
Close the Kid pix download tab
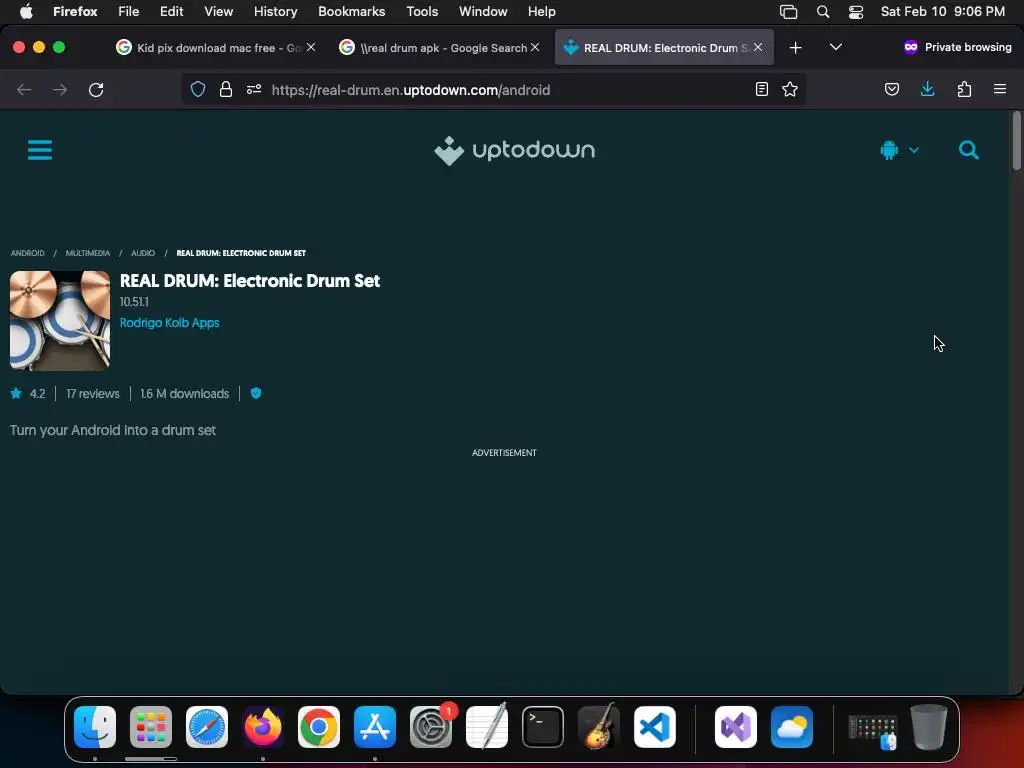311,47
